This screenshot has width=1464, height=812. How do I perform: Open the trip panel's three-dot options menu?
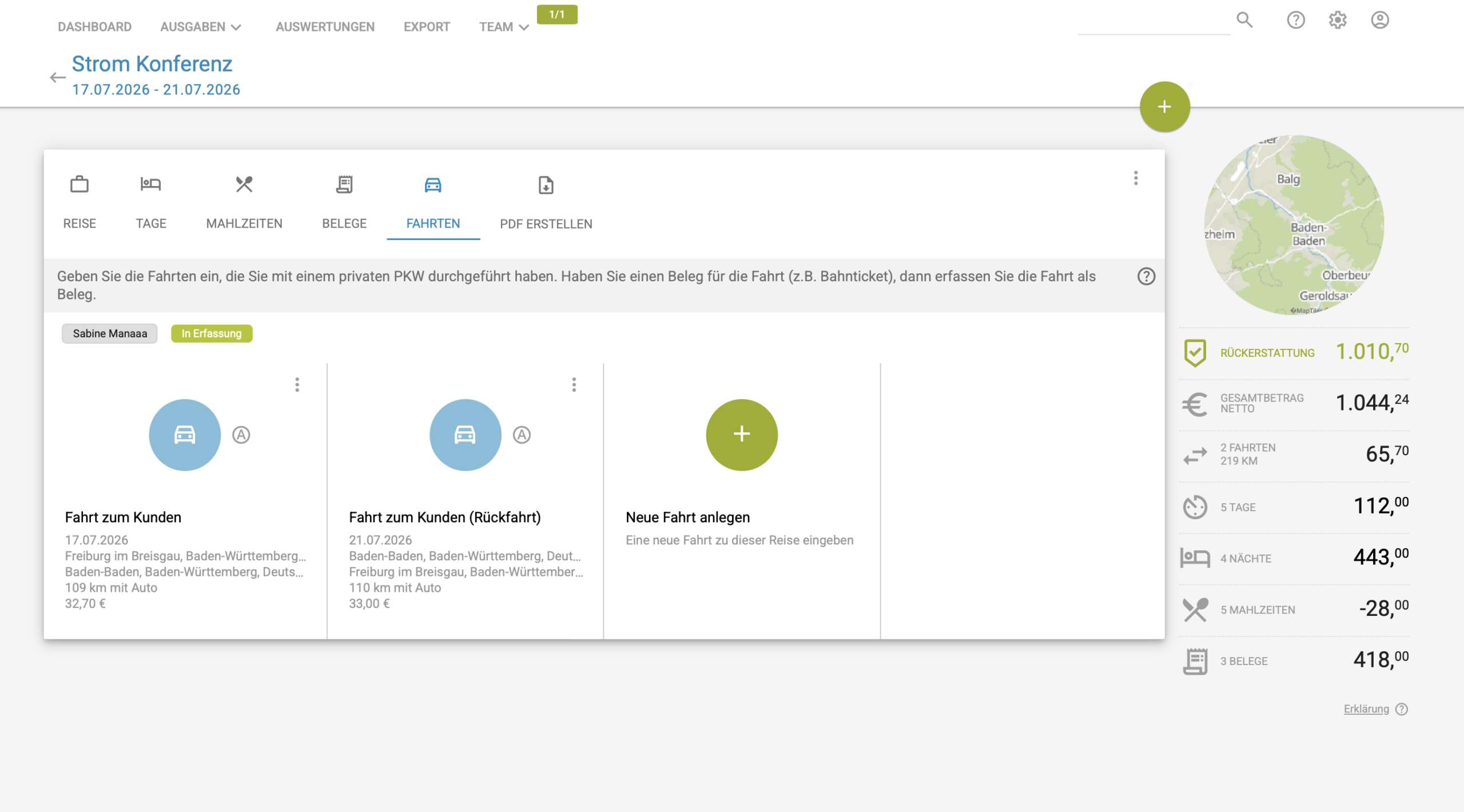point(1136,178)
